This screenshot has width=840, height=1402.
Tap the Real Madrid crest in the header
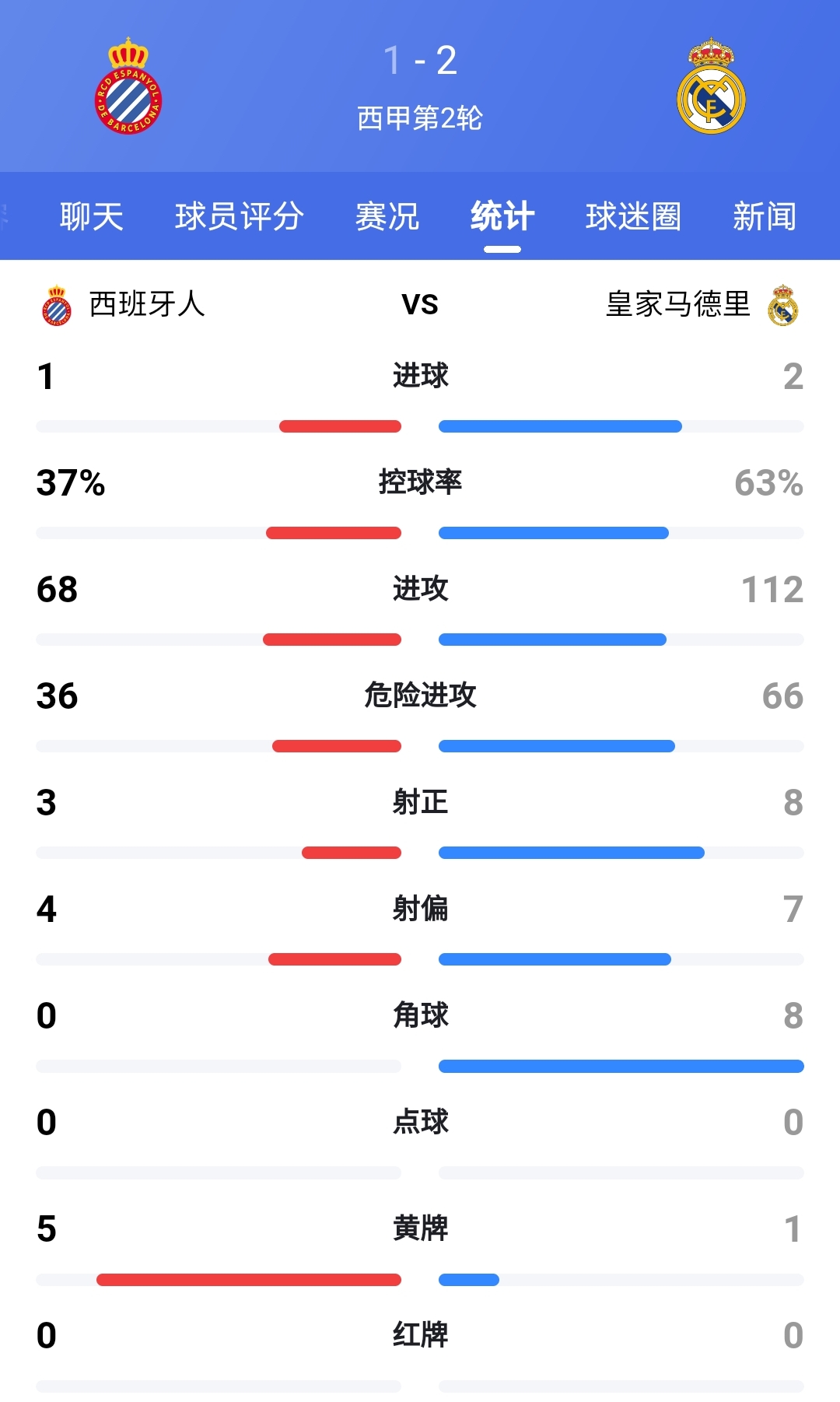(711, 86)
